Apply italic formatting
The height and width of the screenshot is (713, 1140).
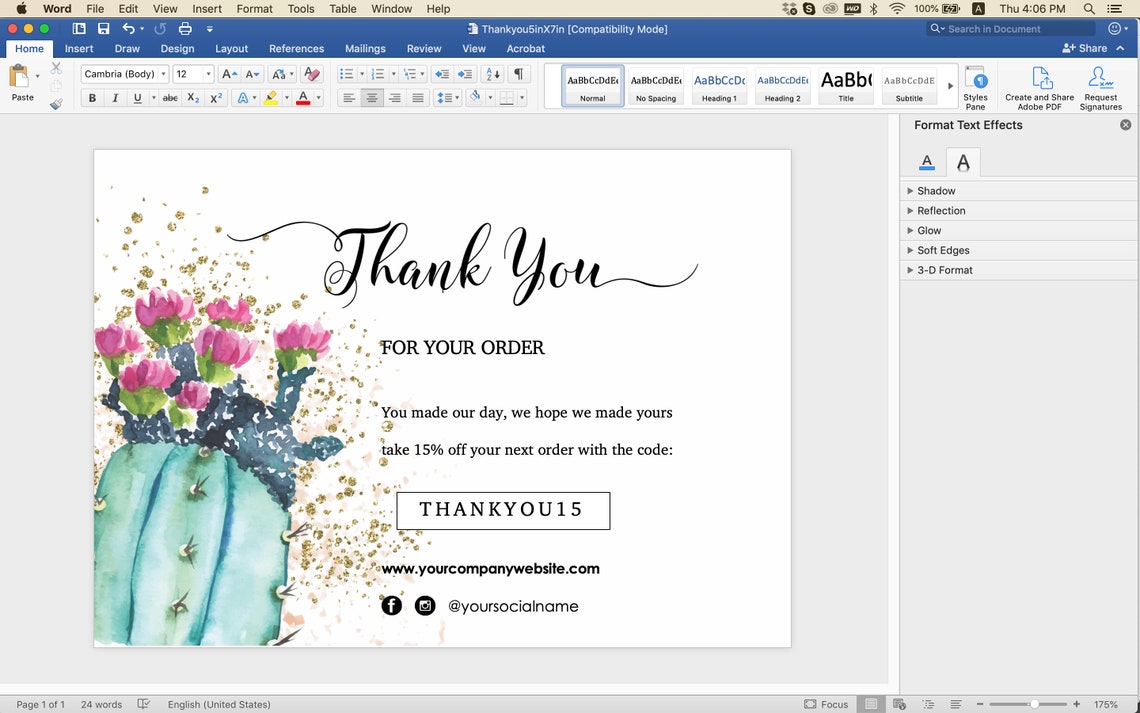(x=115, y=97)
